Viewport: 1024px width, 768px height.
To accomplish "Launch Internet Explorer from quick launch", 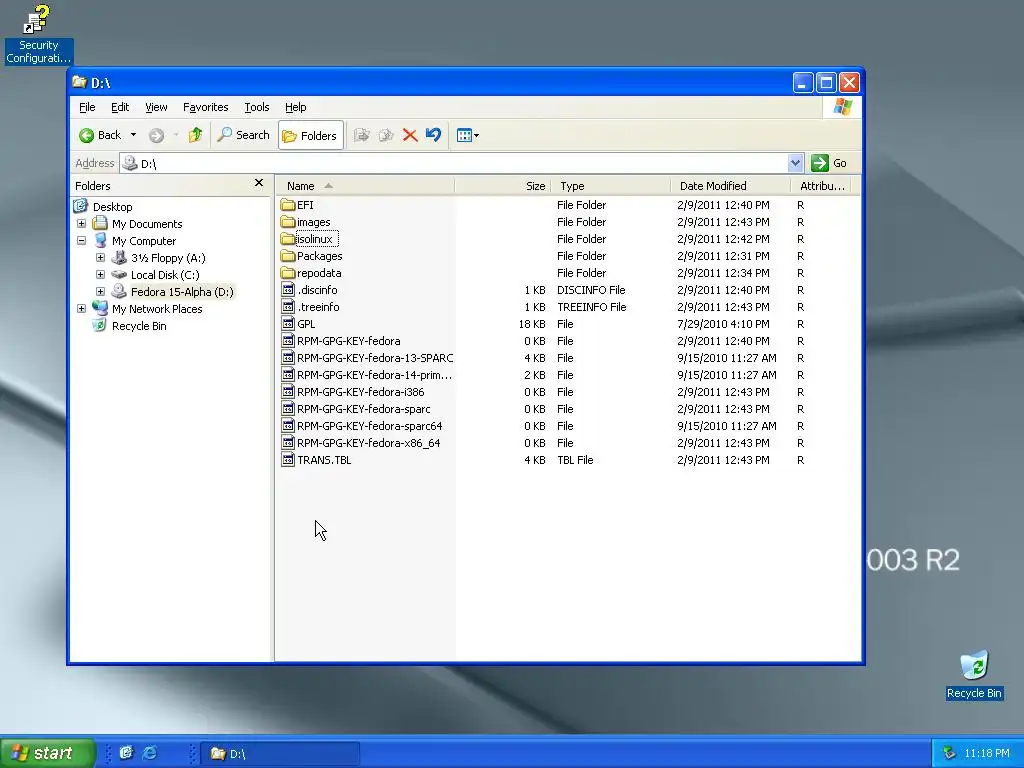I will pos(150,753).
